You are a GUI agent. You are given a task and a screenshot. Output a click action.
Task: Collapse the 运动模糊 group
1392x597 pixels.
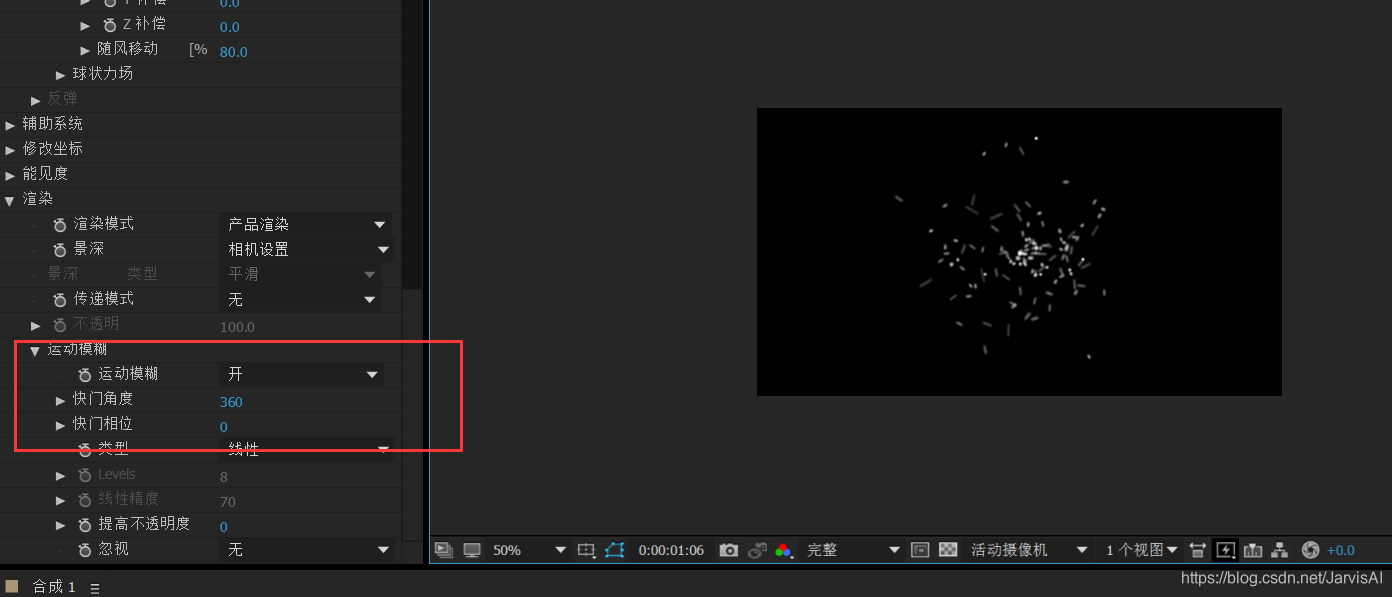(x=35, y=350)
